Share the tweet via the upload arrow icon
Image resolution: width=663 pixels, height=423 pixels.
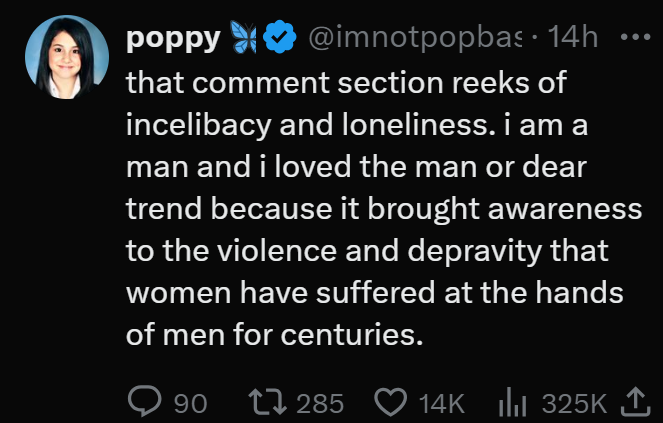636,402
